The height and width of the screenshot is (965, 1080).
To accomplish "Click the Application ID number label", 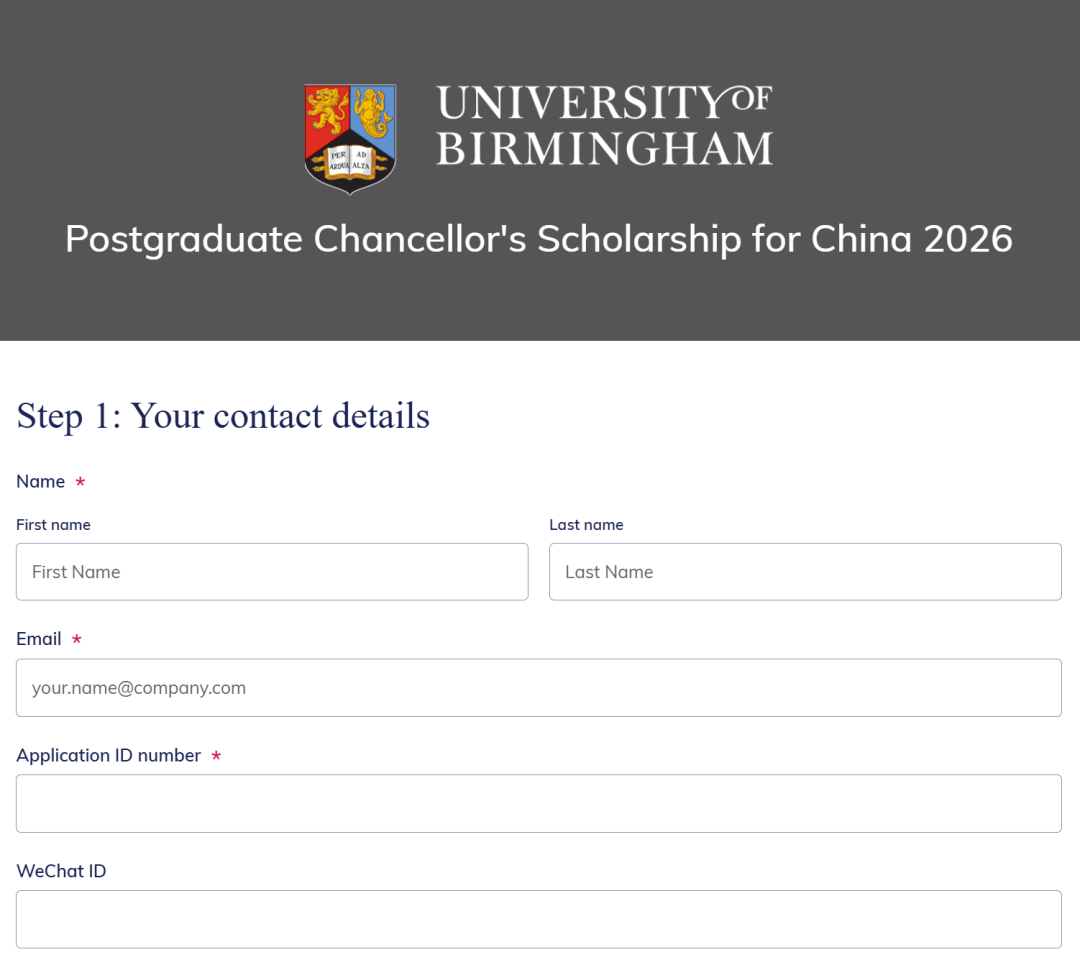I will [x=109, y=755].
